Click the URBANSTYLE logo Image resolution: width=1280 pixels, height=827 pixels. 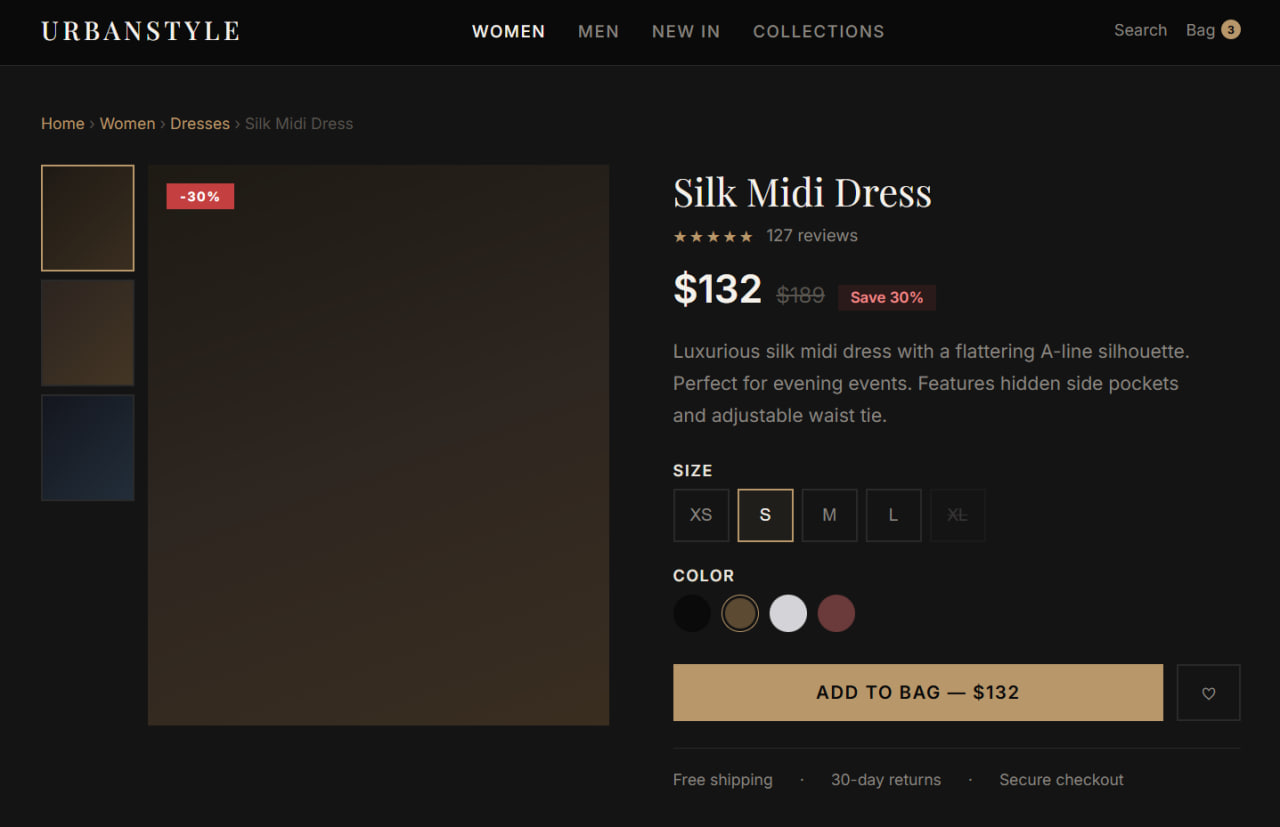click(140, 31)
